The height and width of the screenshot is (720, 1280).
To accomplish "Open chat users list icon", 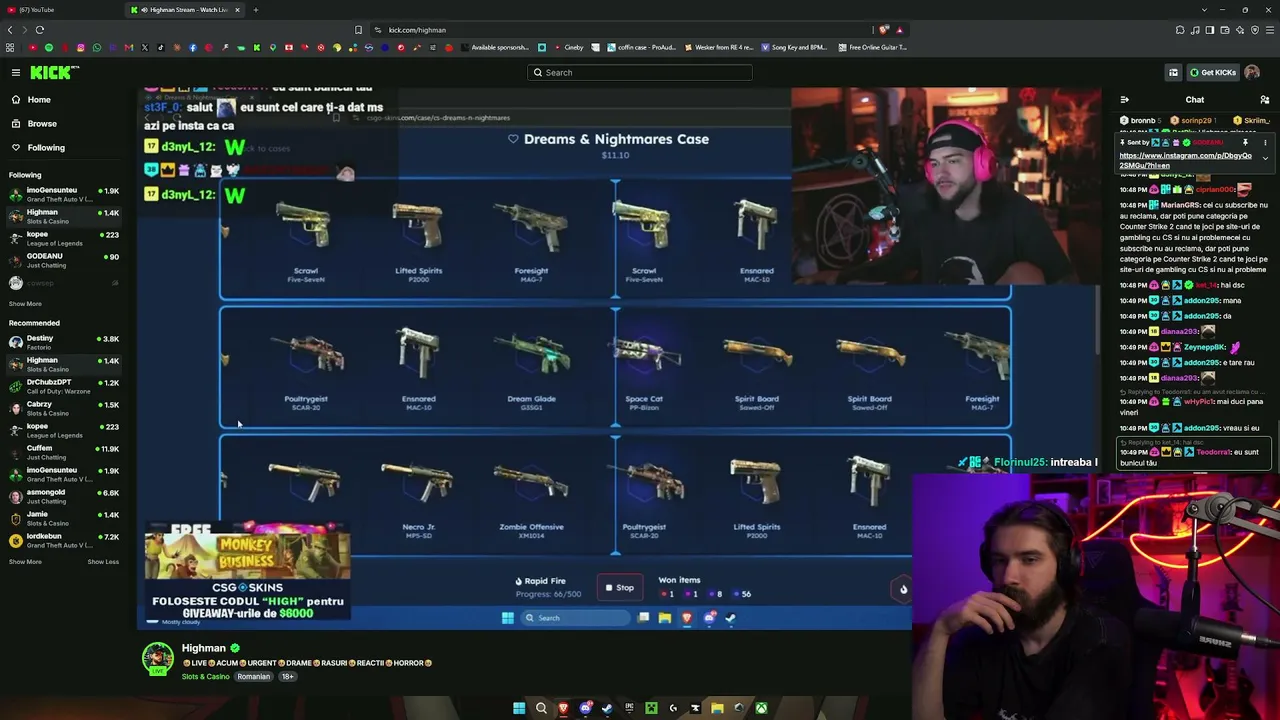I will (x=1264, y=100).
